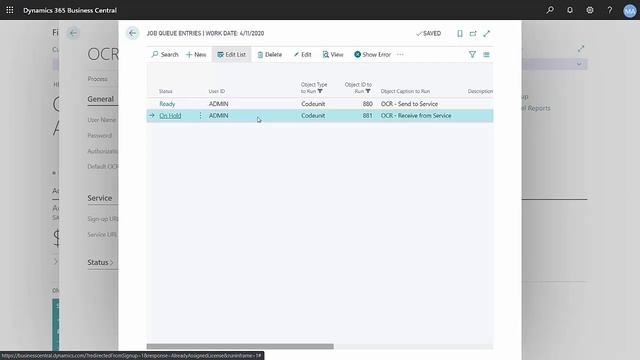Click Object Caption to Run column header
The height and width of the screenshot is (360, 640).
click(x=405, y=91)
